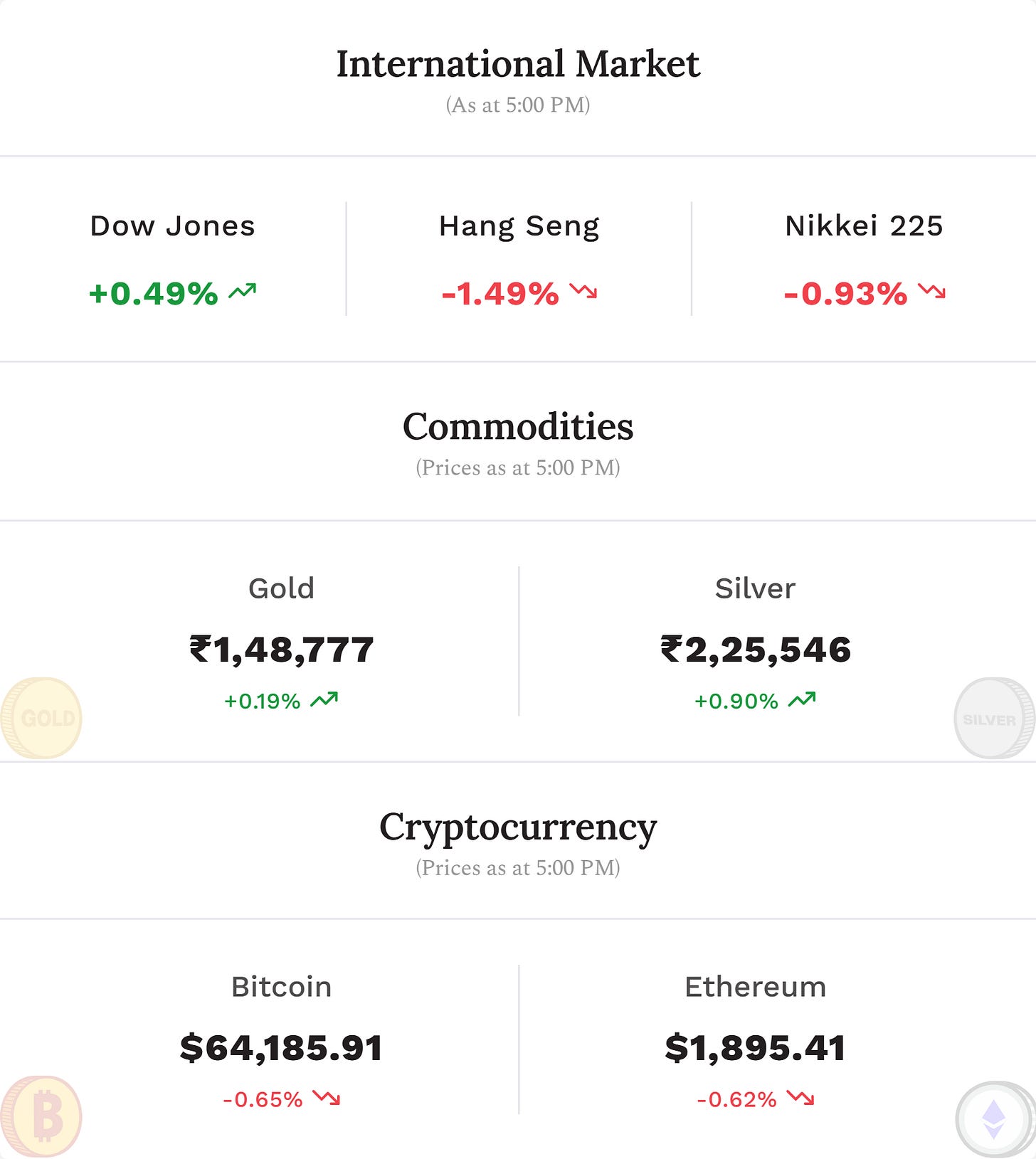Viewport: 1036px width, 1159px height.
Task: Click the Nikkei 225 label
Action: pos(864,226)
